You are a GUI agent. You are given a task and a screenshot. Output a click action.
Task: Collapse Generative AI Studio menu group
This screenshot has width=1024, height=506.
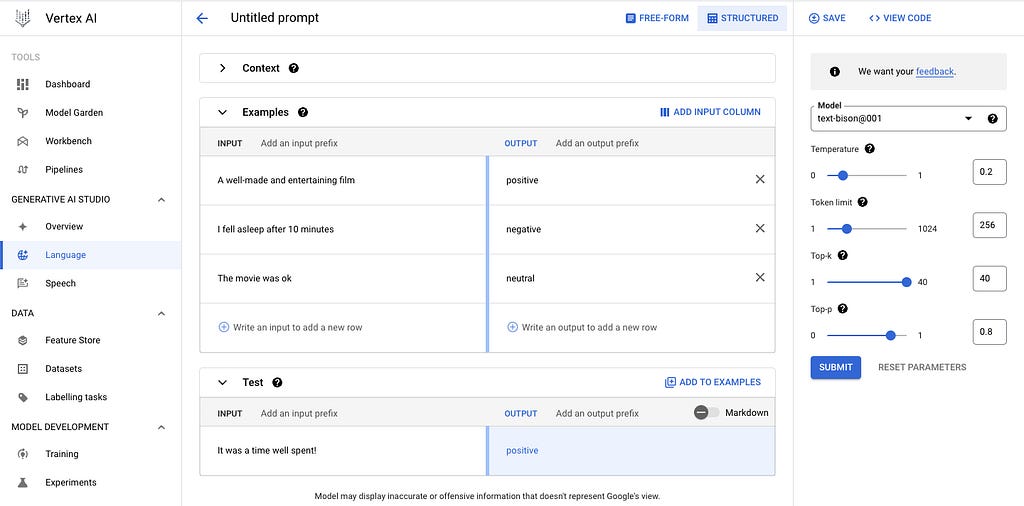point(161,200)
